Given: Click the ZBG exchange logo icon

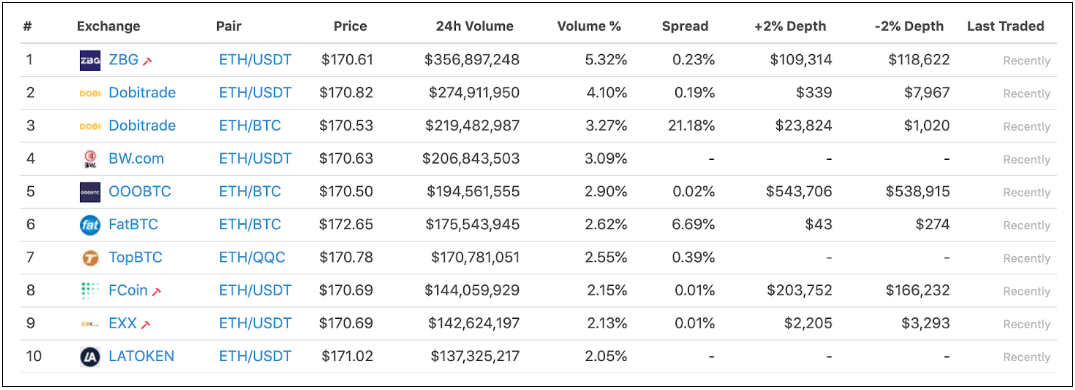Looking at the screenshot, I should (90, 60).
